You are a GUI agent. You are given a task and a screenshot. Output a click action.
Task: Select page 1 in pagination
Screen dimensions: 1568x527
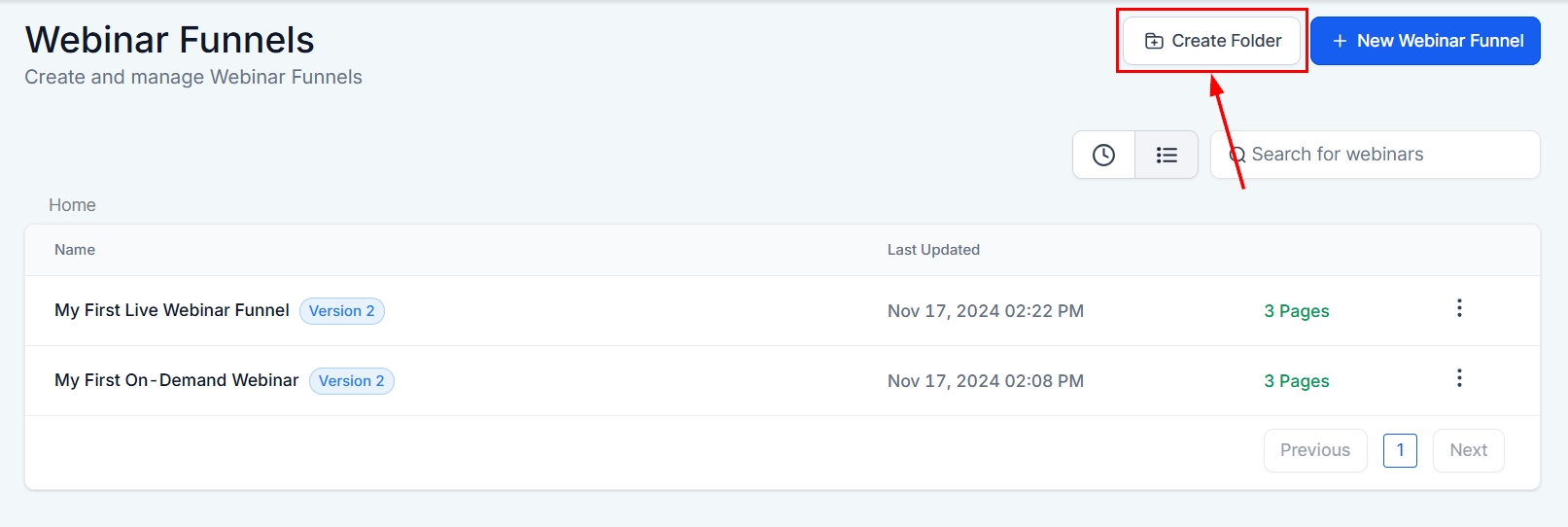(1400, 450)
